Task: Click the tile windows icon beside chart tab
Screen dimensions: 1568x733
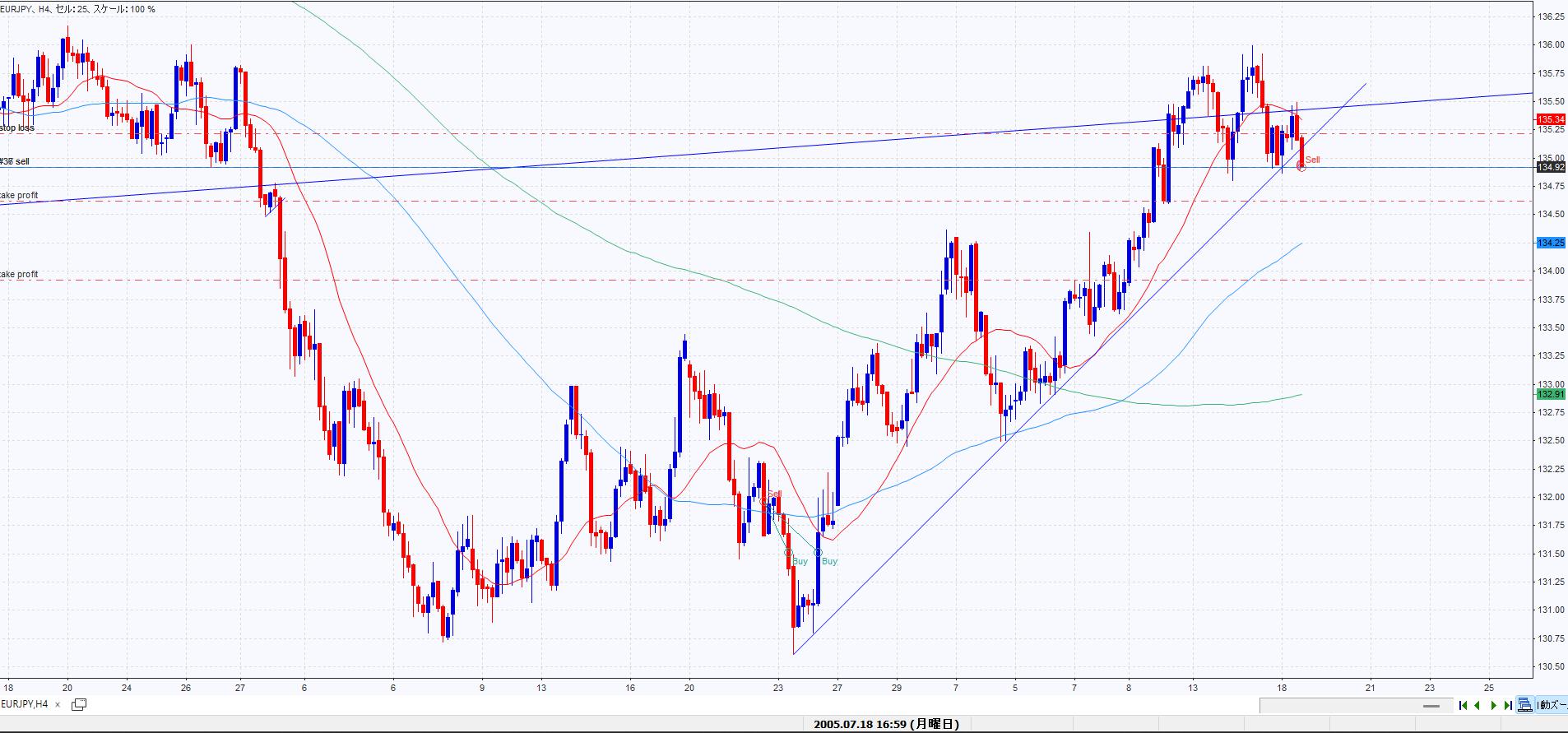Action: [79, 704]
